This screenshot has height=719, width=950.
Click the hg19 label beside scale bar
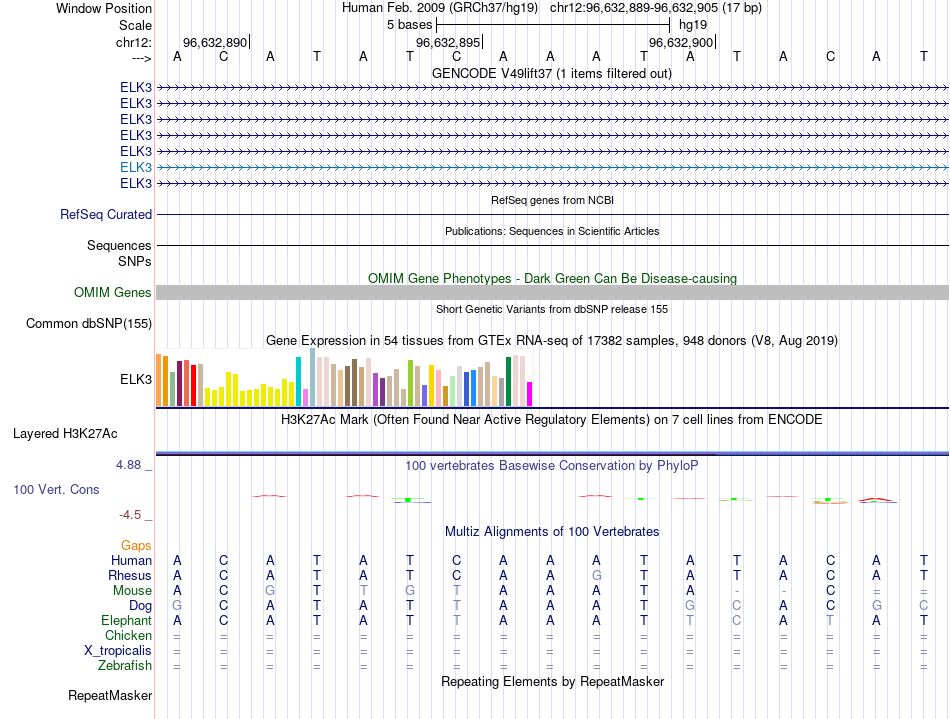(x=693, y=25)
